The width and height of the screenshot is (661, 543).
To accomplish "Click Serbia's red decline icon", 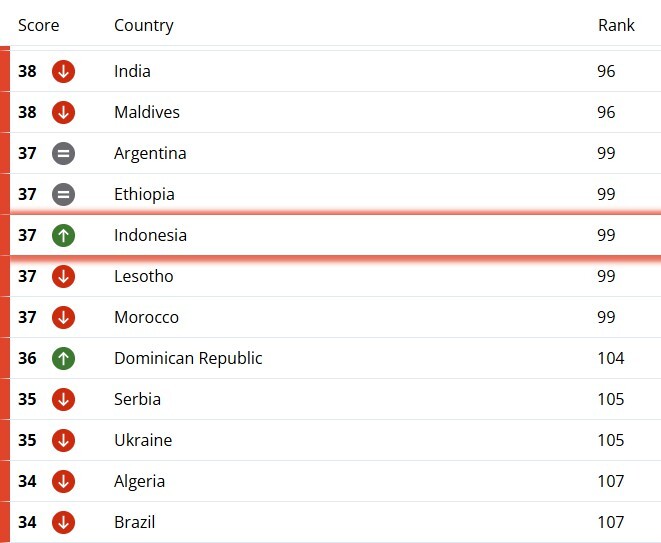I will (x=63, y=399).
